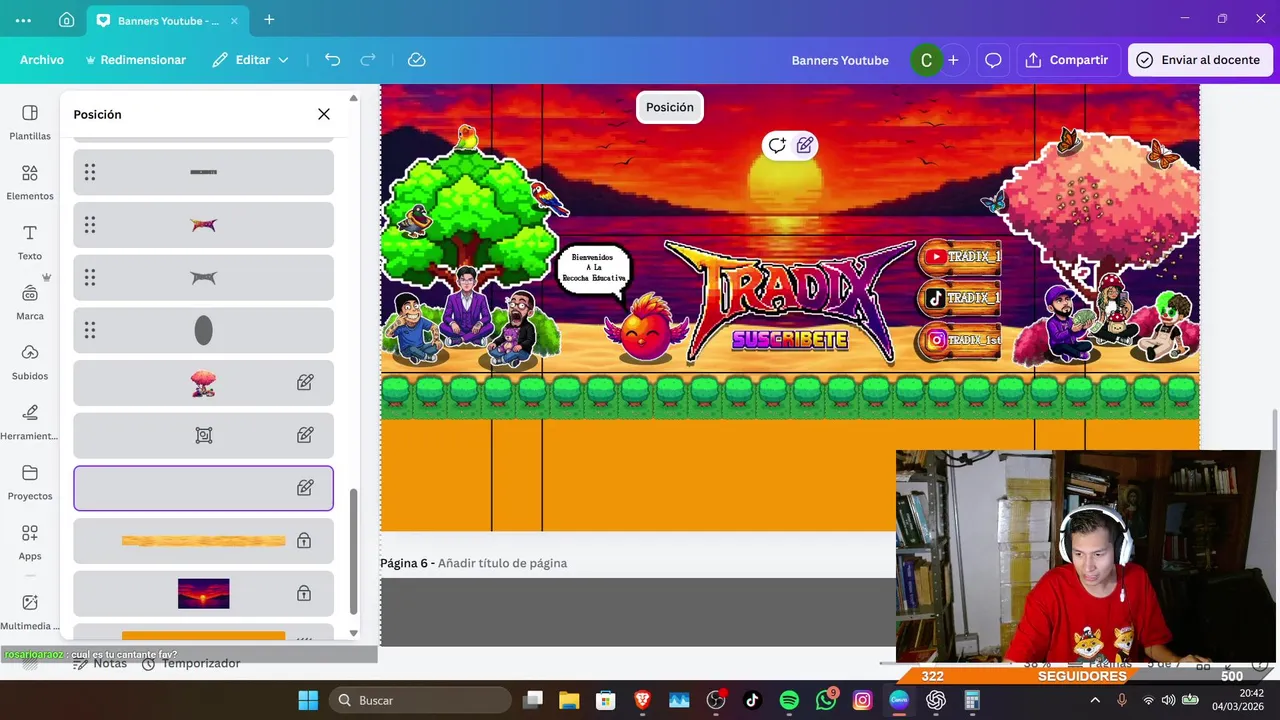Click the floating edit pencil icon on canvas

click(x=805, y=146)
